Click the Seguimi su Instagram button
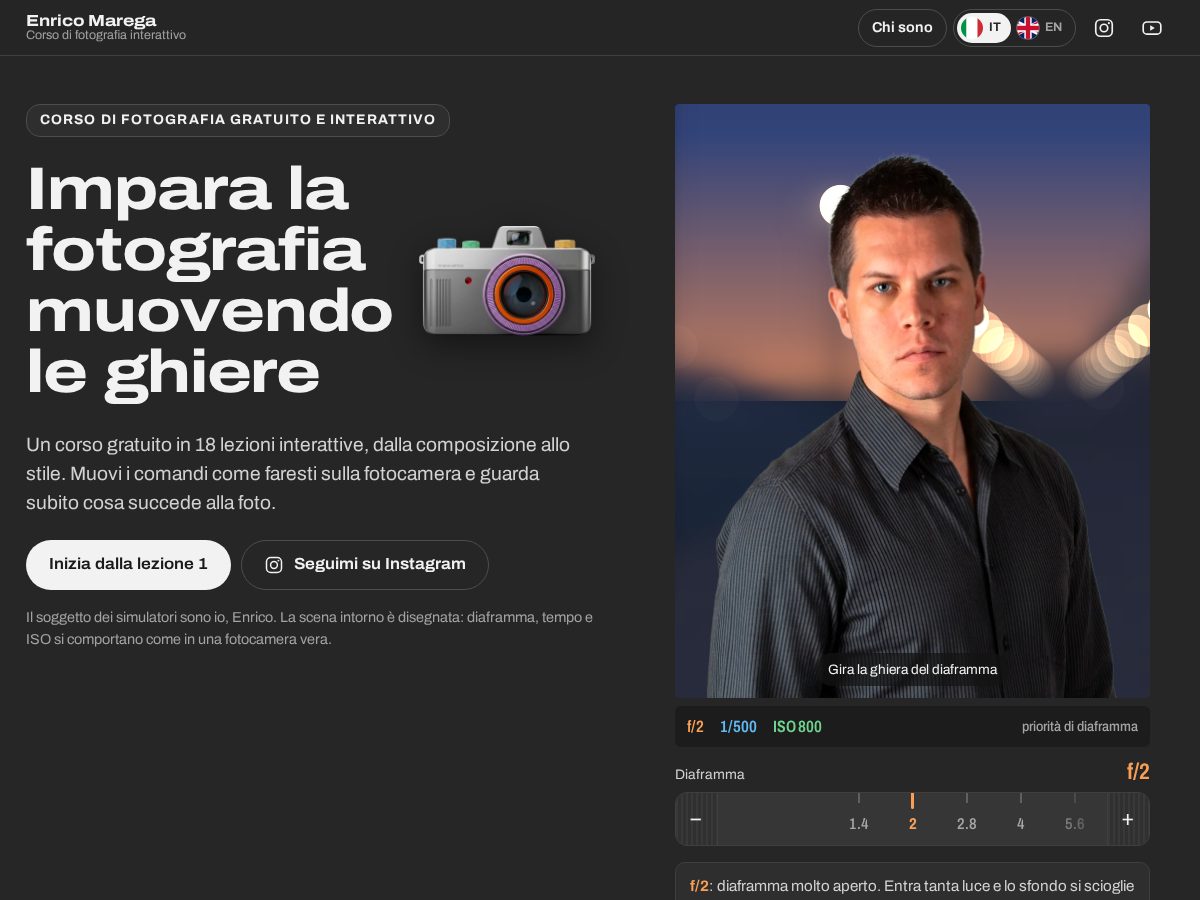This screenshot has width=1200, height=900. [x=365, y=565]
